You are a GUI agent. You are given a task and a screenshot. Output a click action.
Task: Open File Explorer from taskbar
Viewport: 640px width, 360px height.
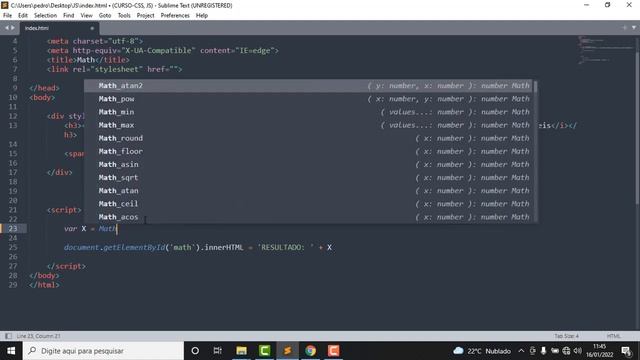click(x=241, y=351)
